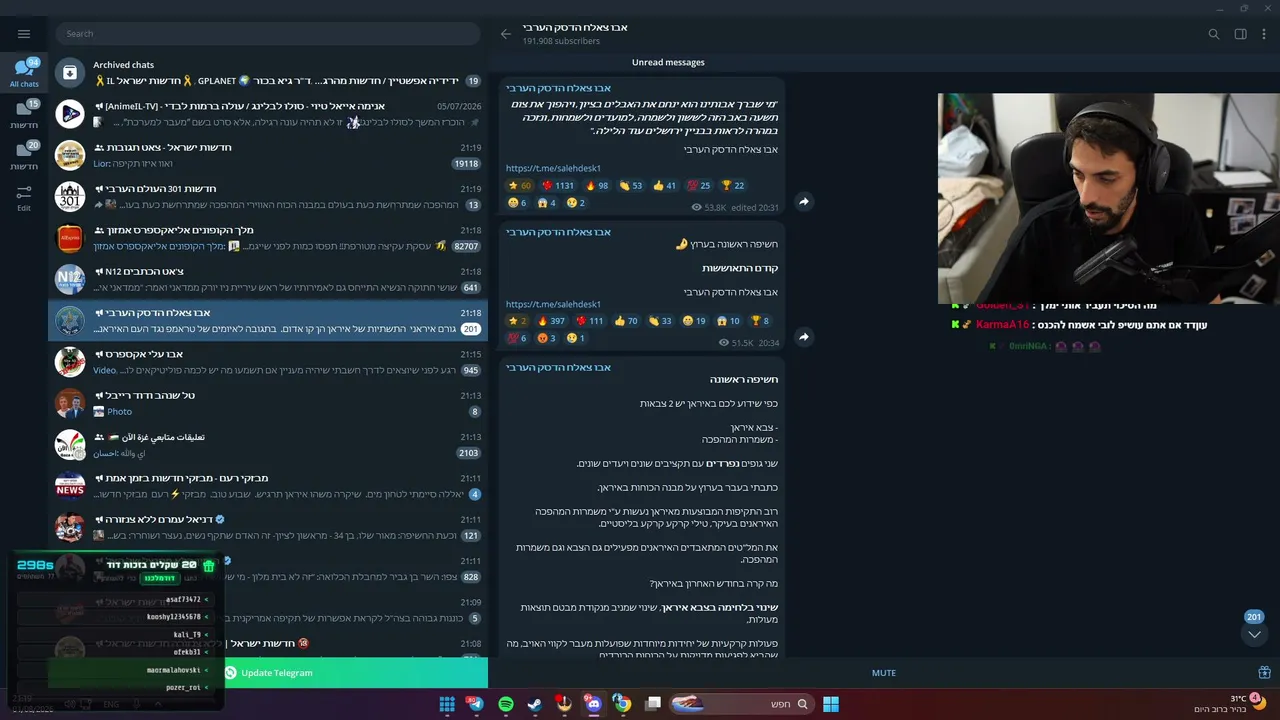Open Steam from the taskbar
This screenshot has width=1280, height=720.
tap(535, 704)
